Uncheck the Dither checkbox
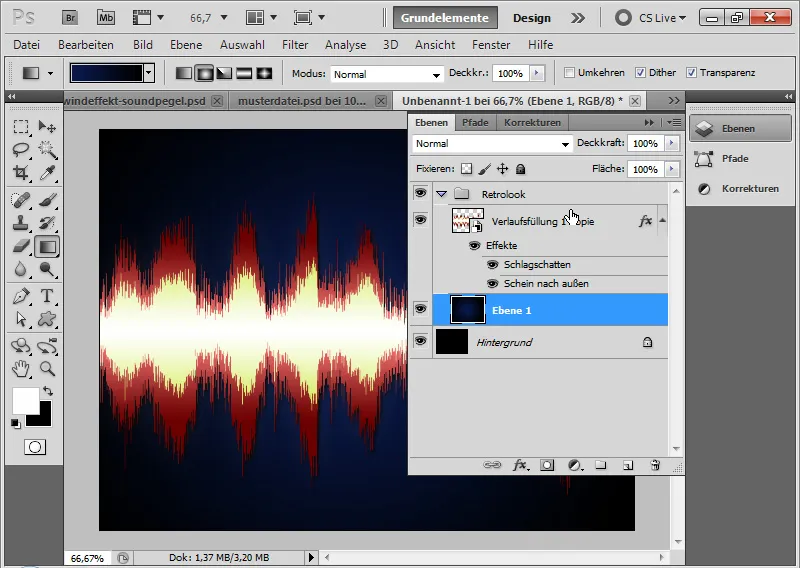 click(640, 73)
